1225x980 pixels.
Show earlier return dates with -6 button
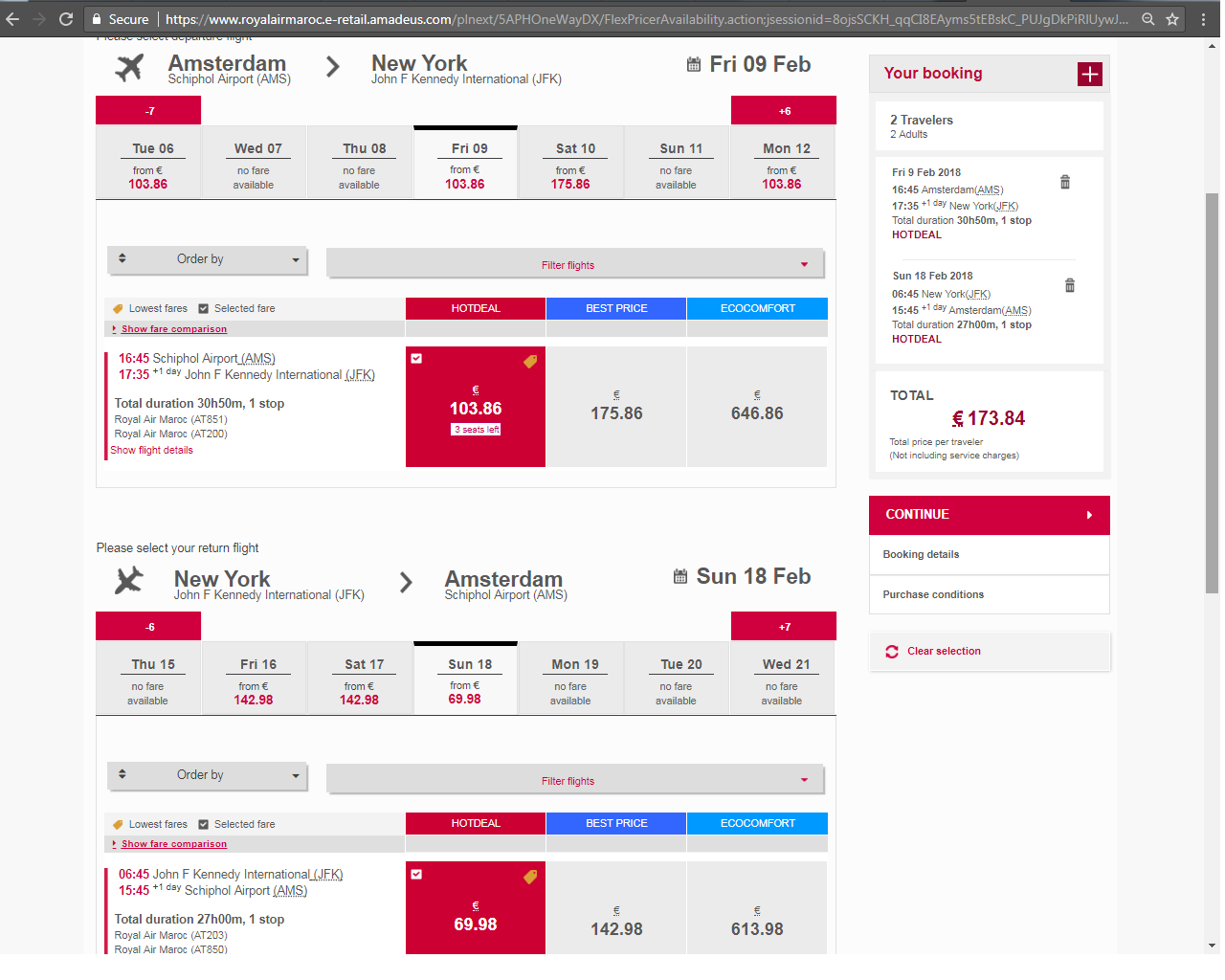click(x=148, y=627)
